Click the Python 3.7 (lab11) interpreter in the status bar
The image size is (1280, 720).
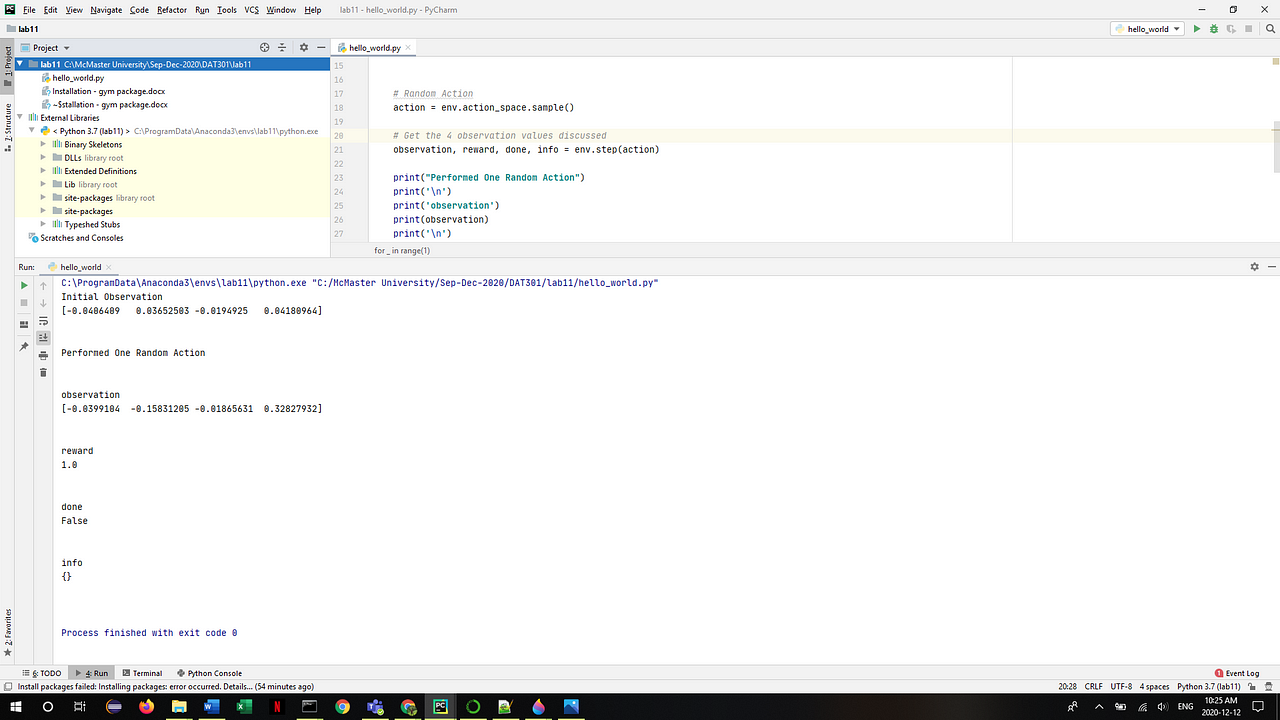[1209, 686]
